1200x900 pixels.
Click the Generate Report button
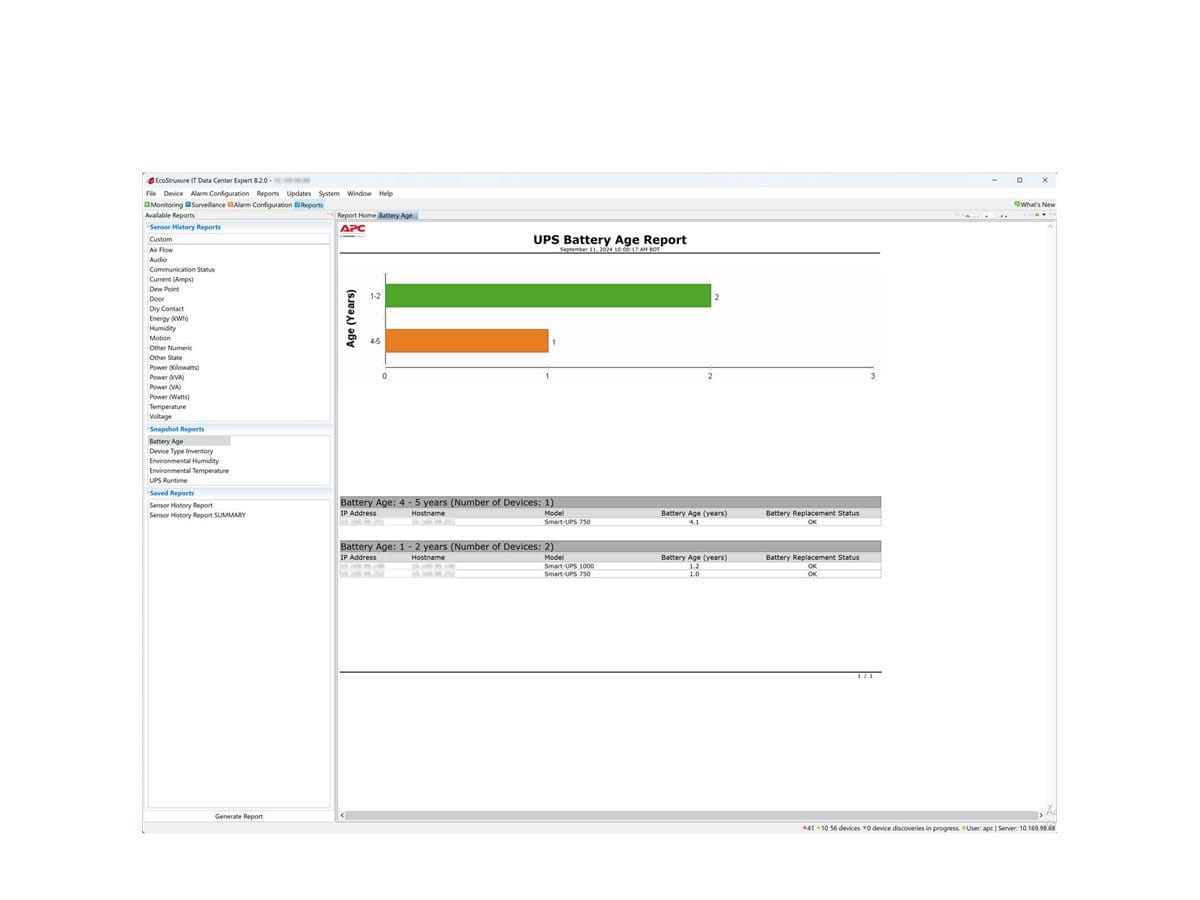pyautogui.click(x=239, y=816)
